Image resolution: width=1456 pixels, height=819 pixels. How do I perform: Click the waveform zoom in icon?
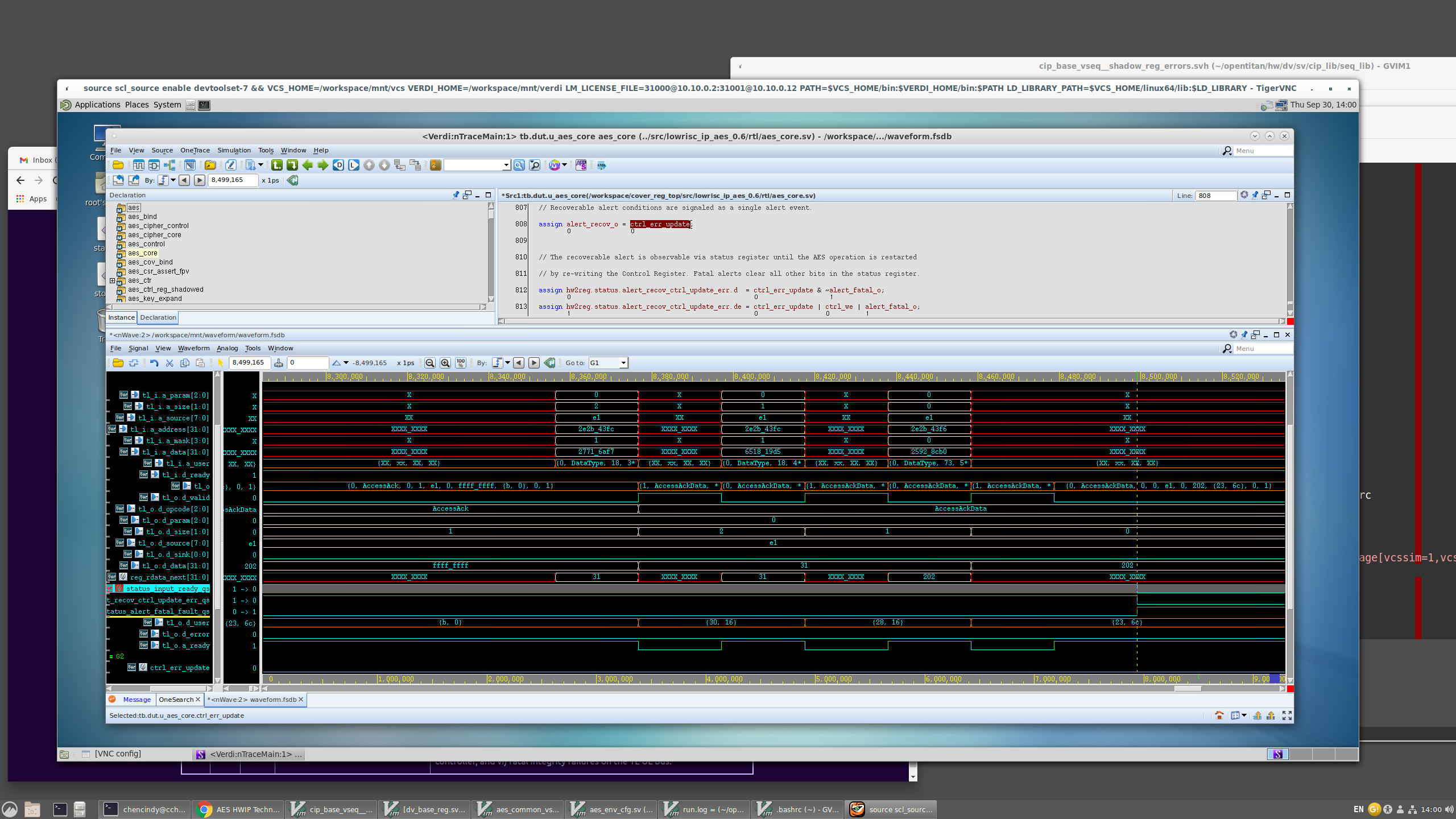tap(445, 363)
